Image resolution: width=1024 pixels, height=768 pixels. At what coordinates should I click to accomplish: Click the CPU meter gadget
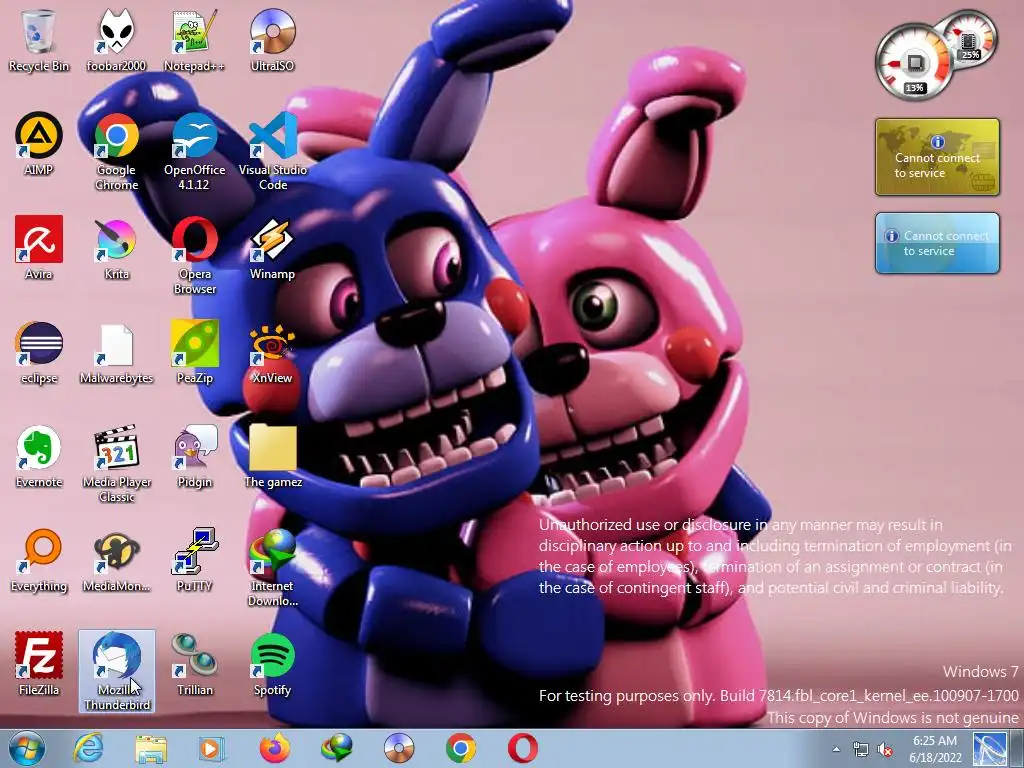pyautogui.click(x=914, y=63)
